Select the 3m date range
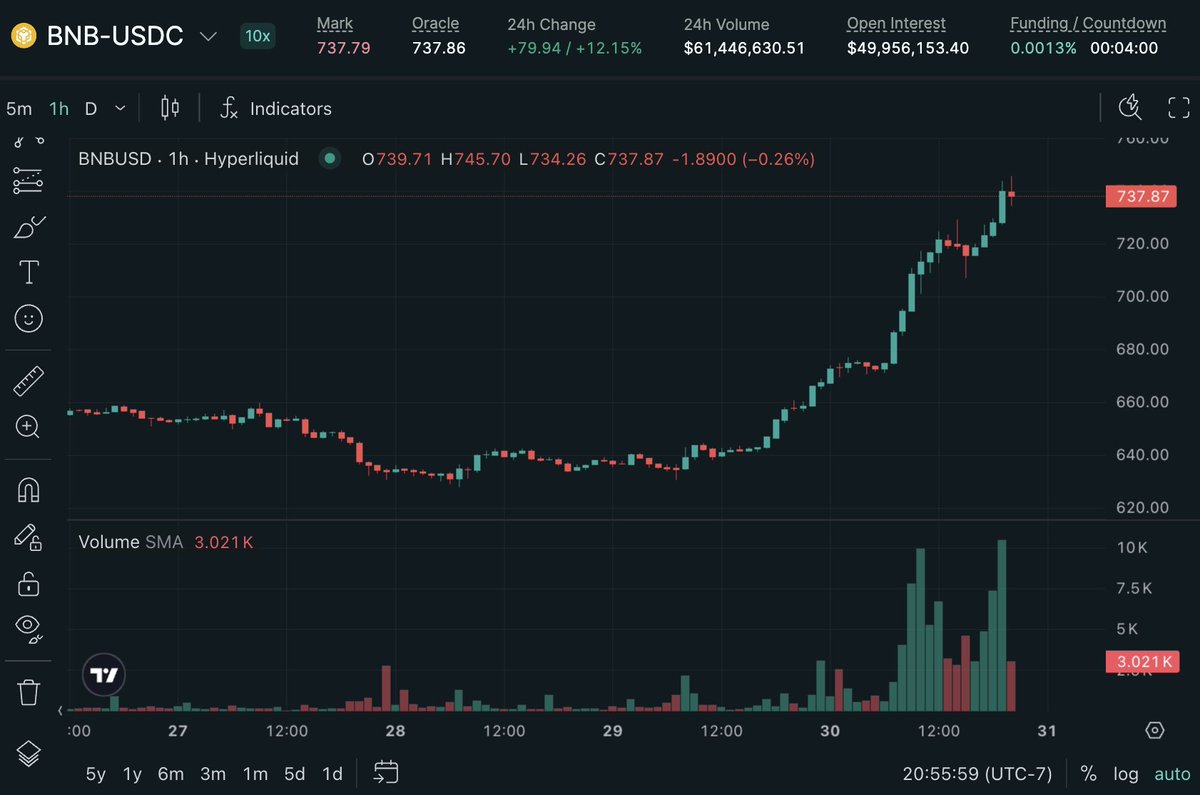This screenshot has height=795, width=1200. tap(213, 773)
